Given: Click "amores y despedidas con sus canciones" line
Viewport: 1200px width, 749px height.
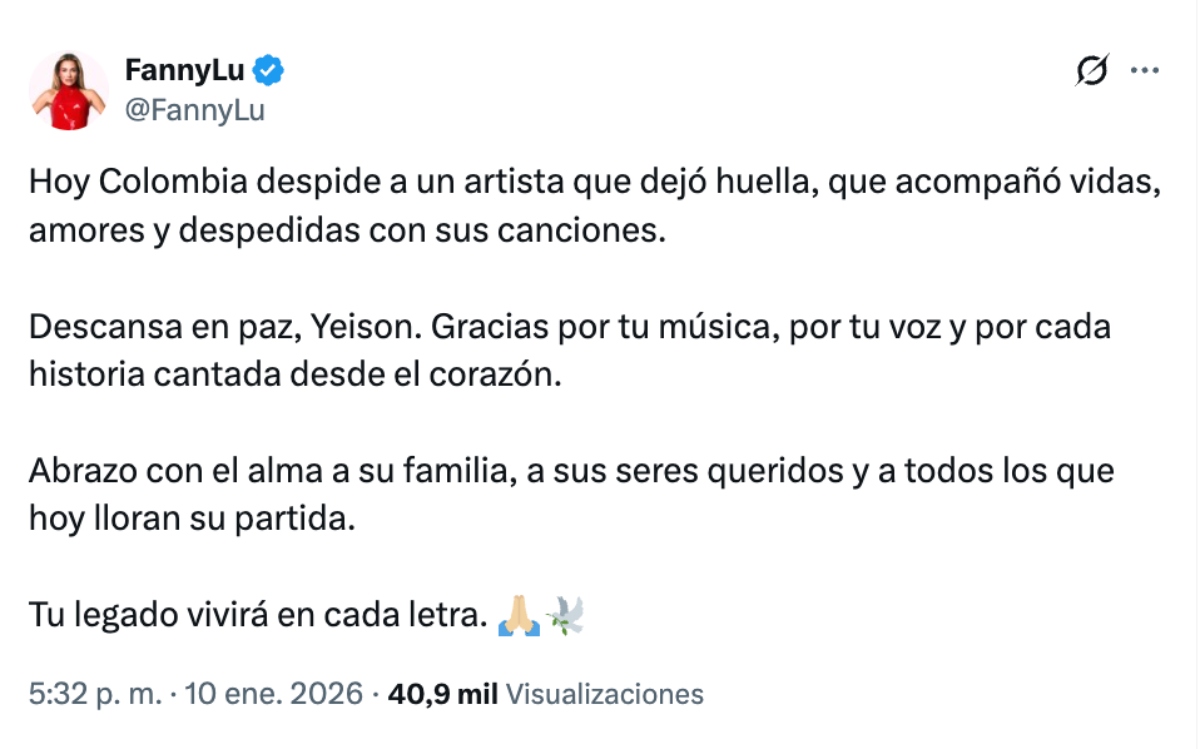Looking at the screenshot, I should [346, 230].
